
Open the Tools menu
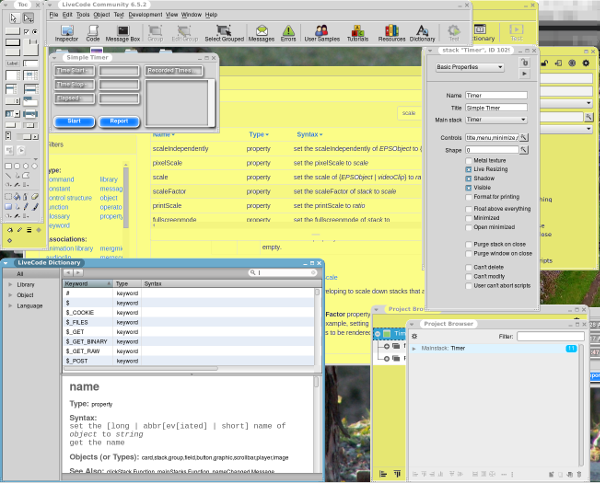point(84,15)
